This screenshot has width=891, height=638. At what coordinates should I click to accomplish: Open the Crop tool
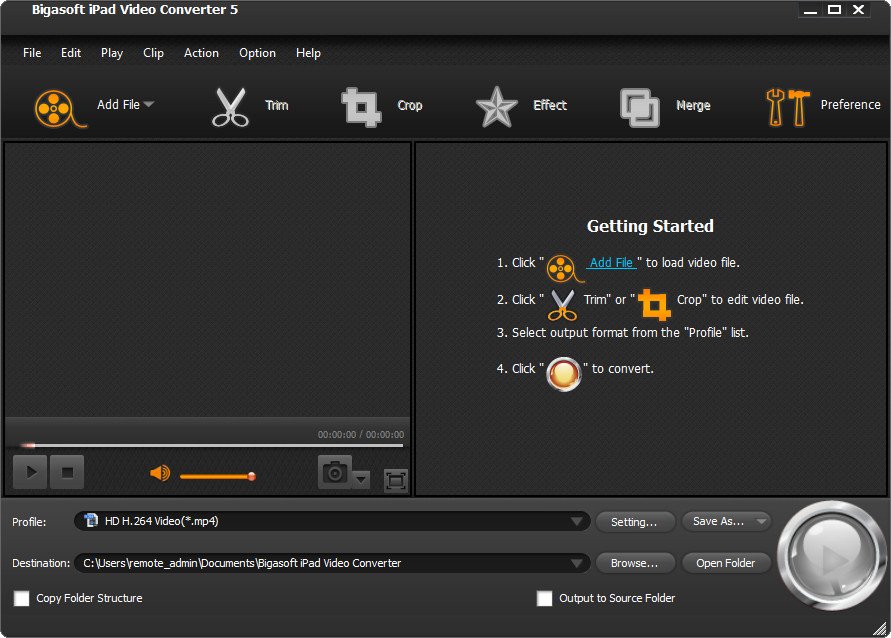click(360, 106)
